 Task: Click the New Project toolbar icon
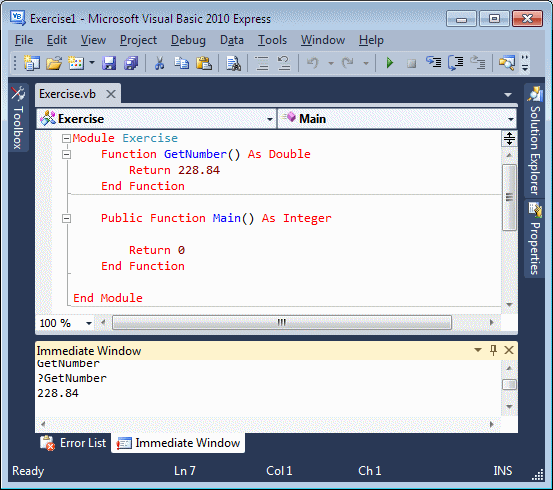click(31, 63)
